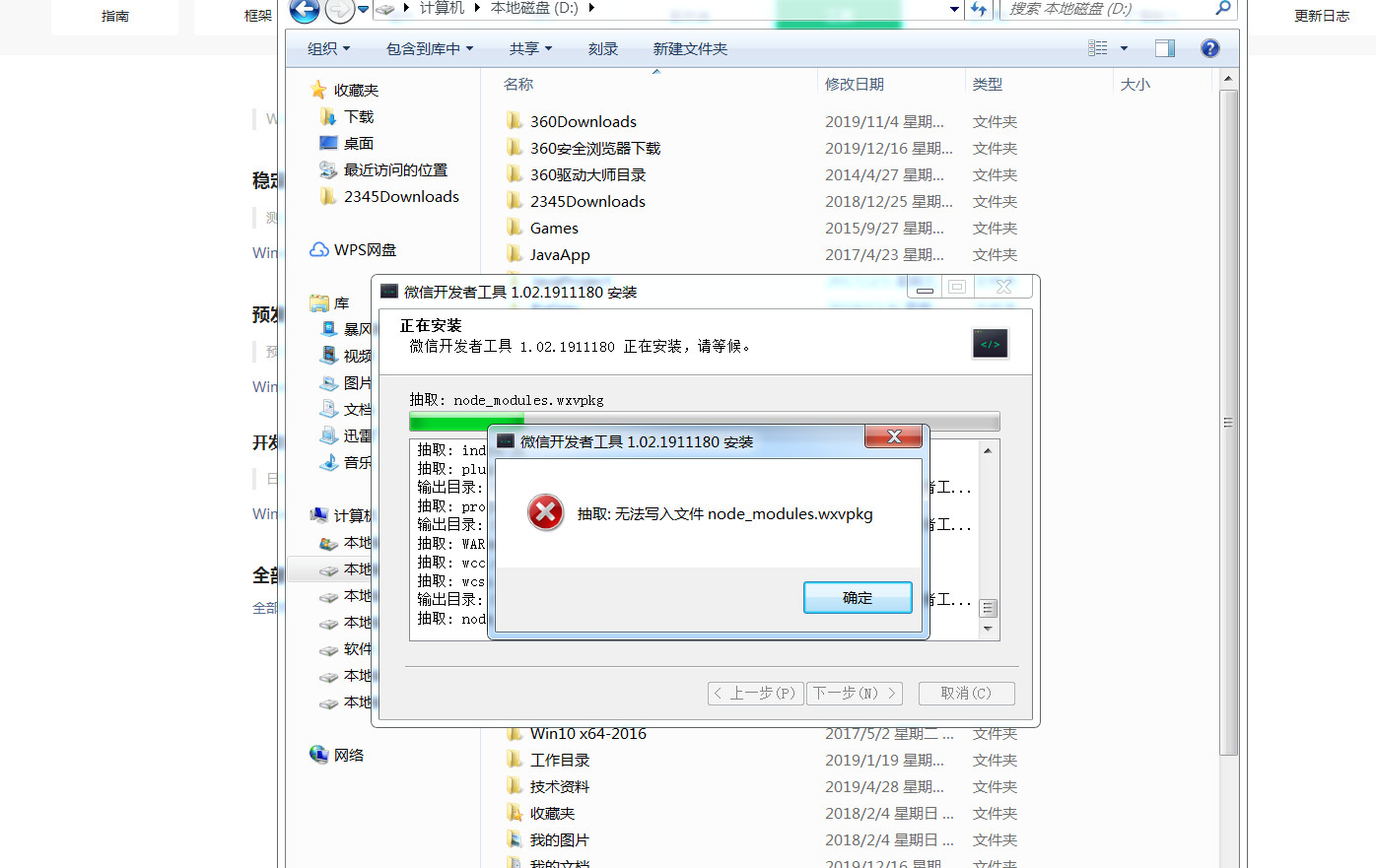Open address bar history dropdown
The image size is (1376, 868).
click(x=954, y=9)
